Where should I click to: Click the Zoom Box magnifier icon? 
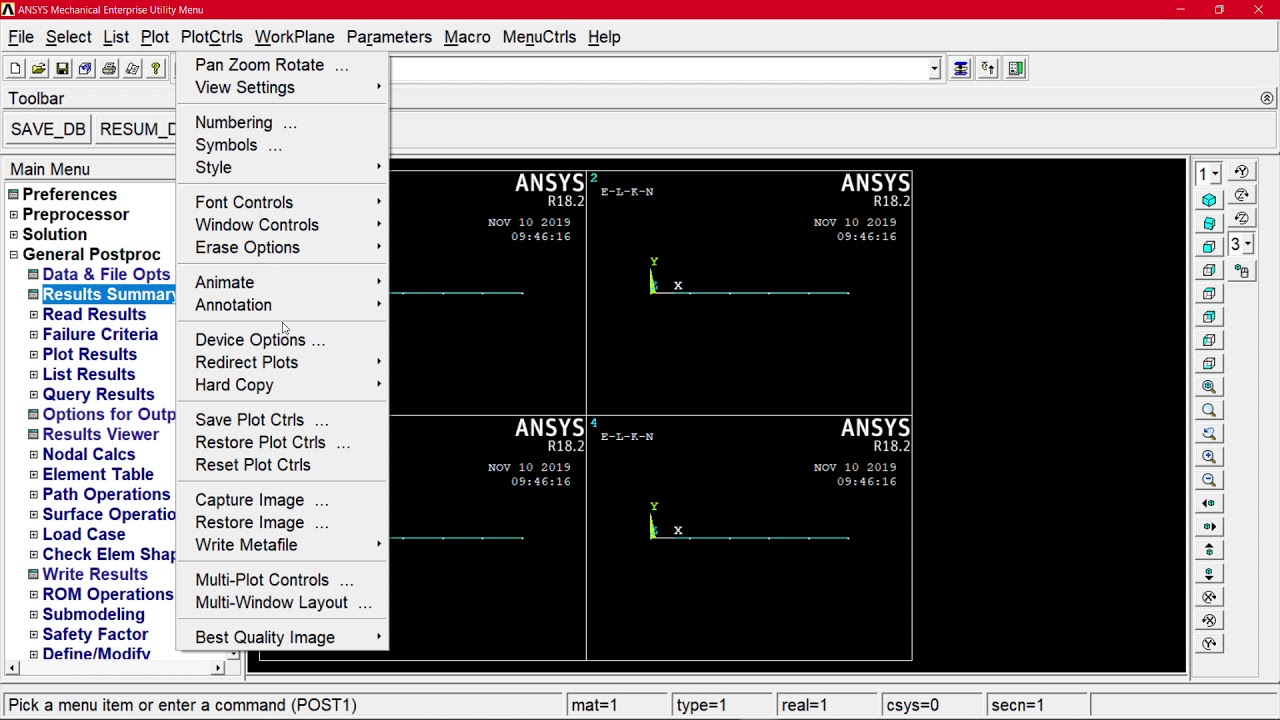click(x=1209, y=410)
